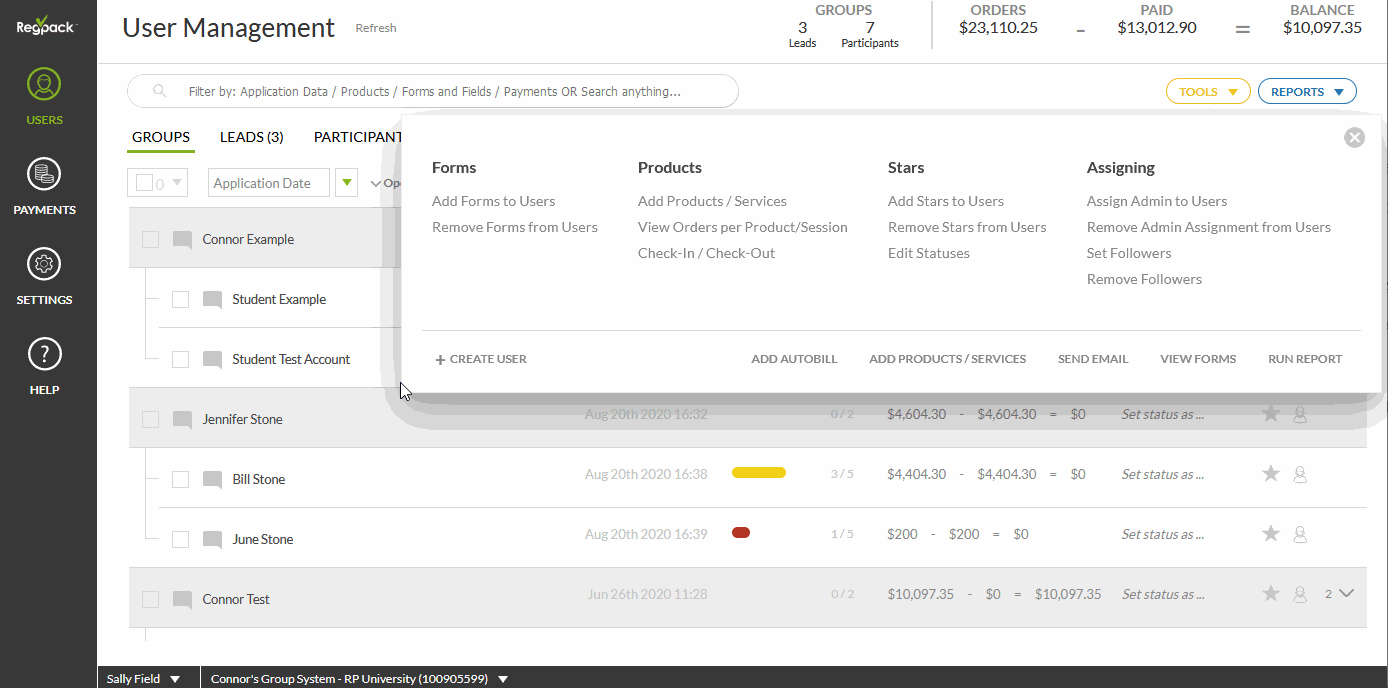1388x688 pixels.
Task: Switch to the LEADS tab
Action: [x=251, y=136]
